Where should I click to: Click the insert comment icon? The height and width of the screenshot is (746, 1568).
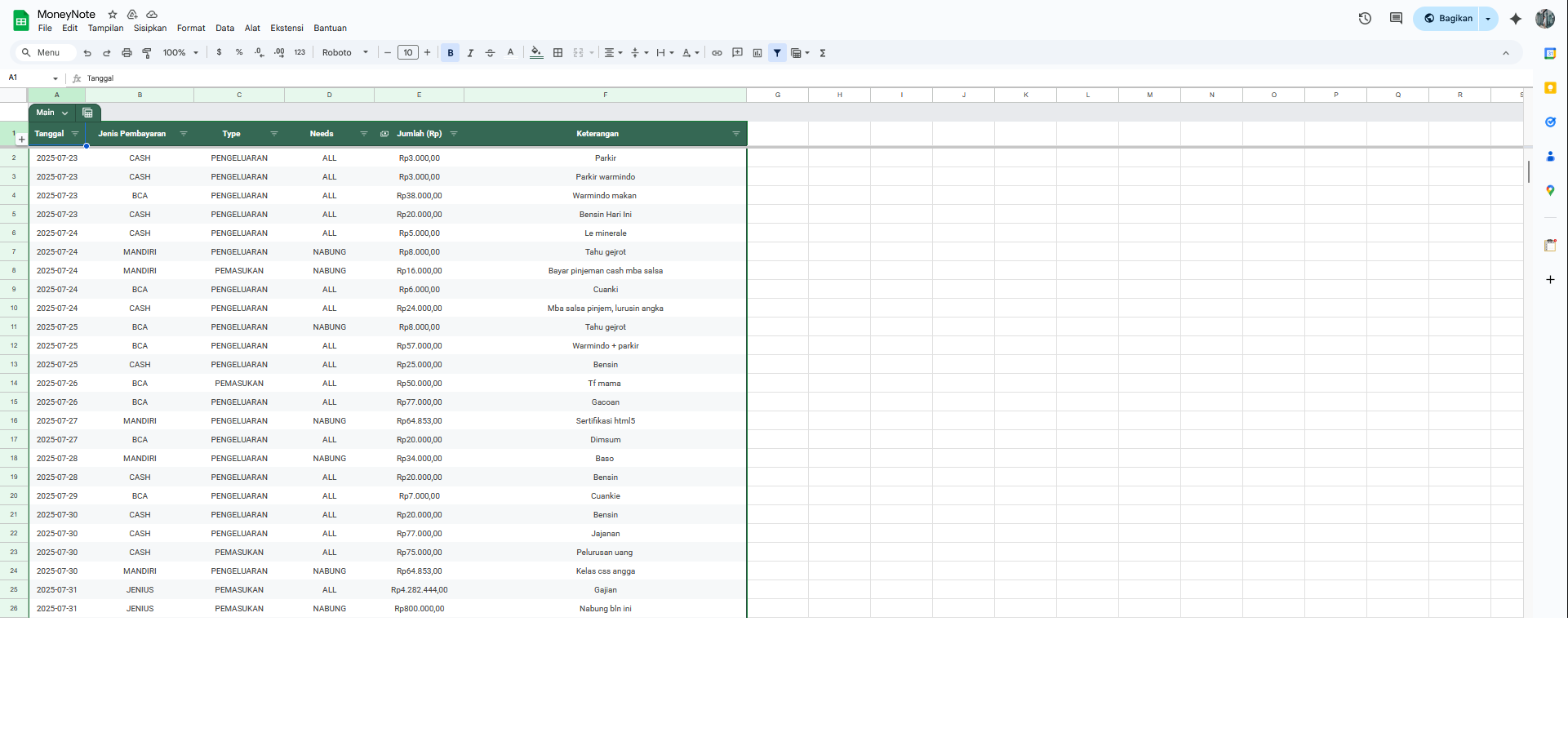pos(737,53)
